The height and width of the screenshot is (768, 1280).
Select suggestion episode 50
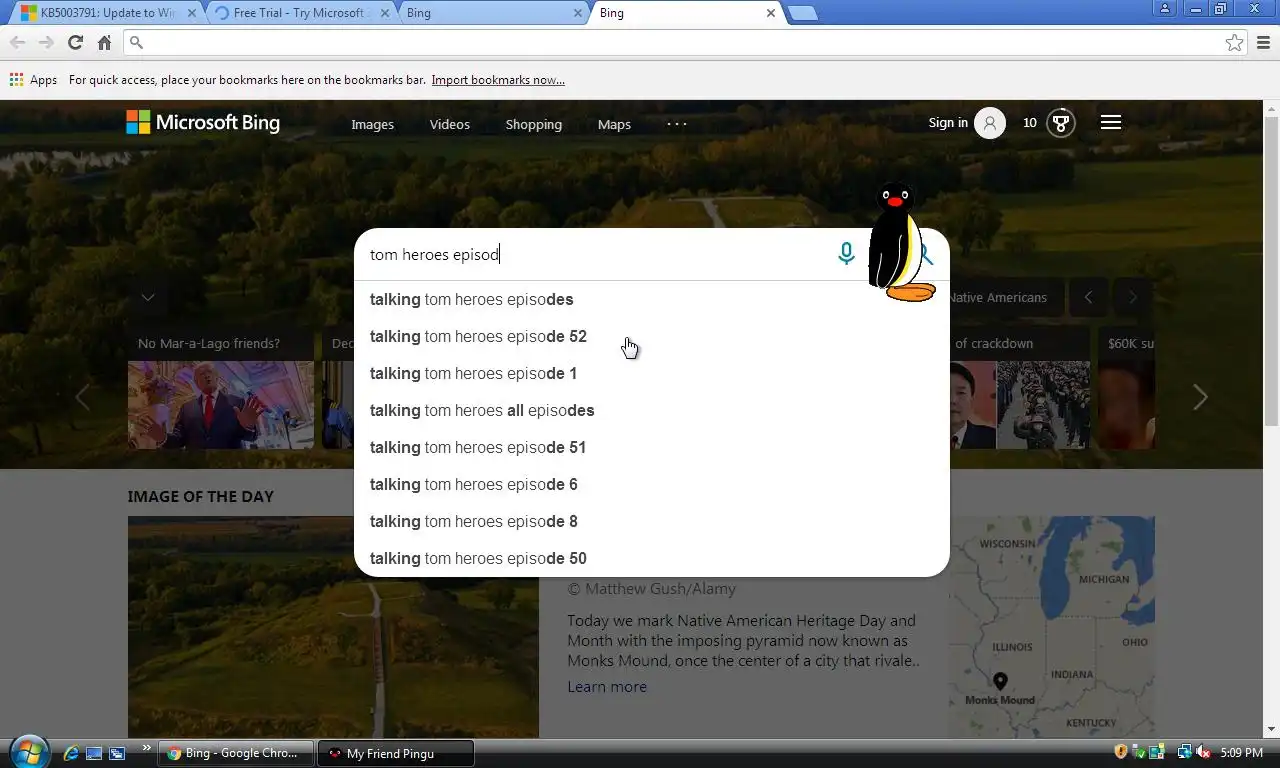[652, 558]
